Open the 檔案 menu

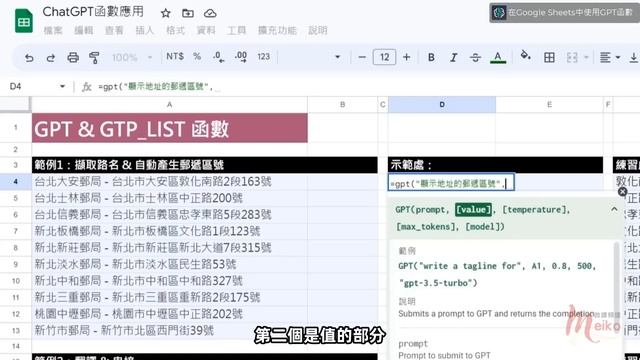53,30
